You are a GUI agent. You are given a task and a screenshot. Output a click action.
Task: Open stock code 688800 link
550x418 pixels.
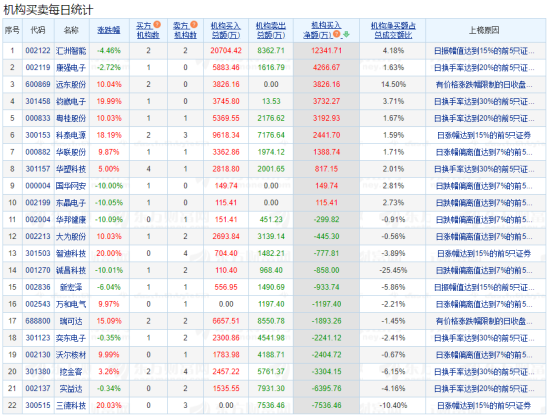(38, 321)
